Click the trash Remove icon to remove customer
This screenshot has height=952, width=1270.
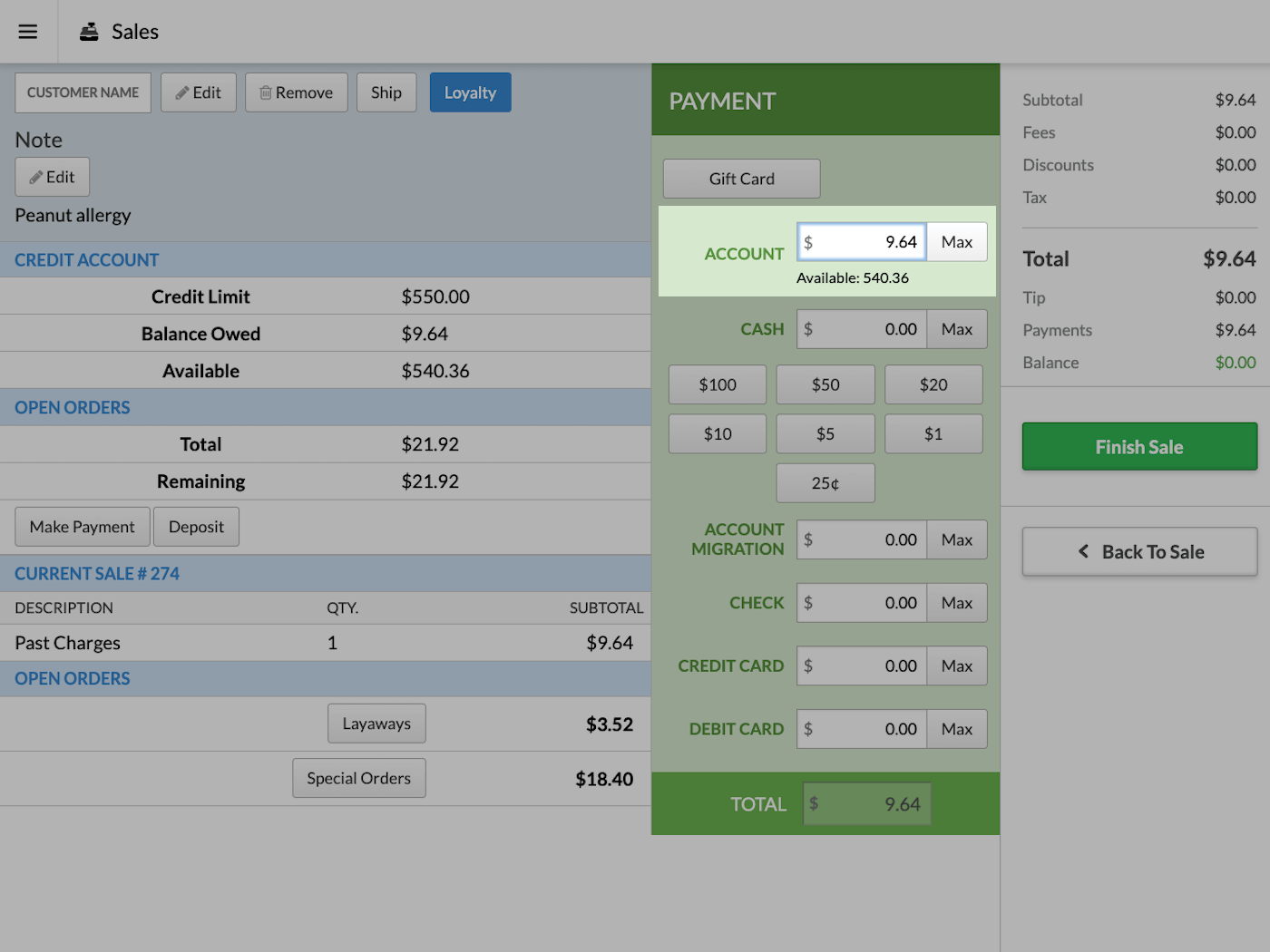[267, 92]
